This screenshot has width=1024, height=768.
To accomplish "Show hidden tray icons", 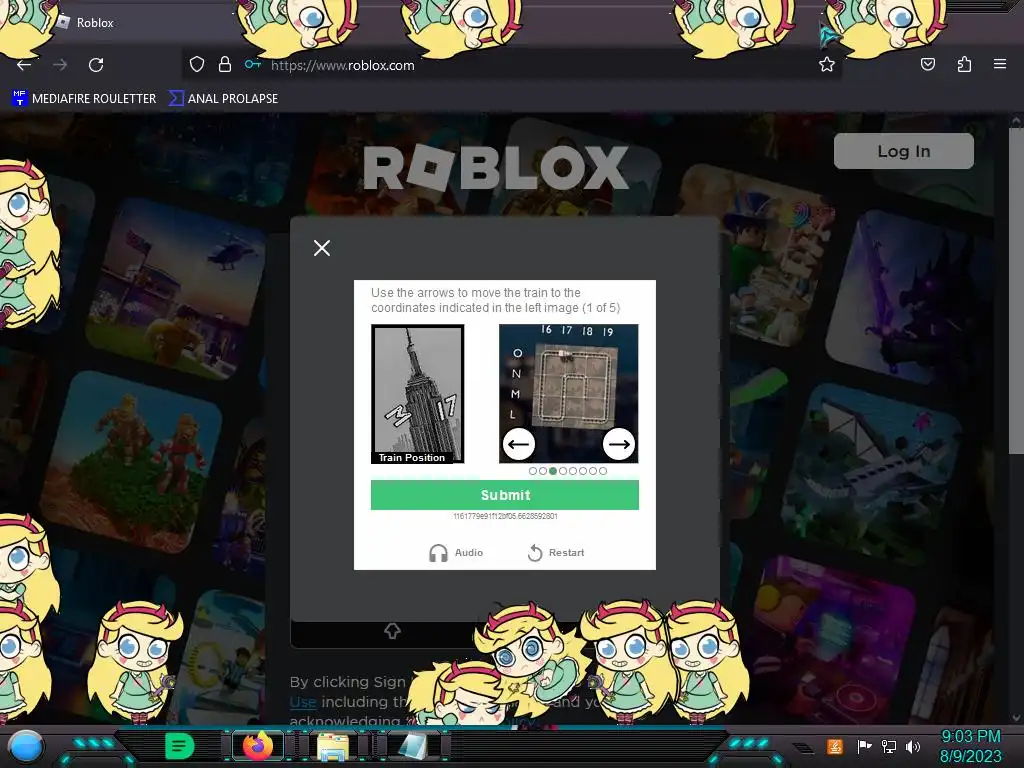I will (804, 748).
